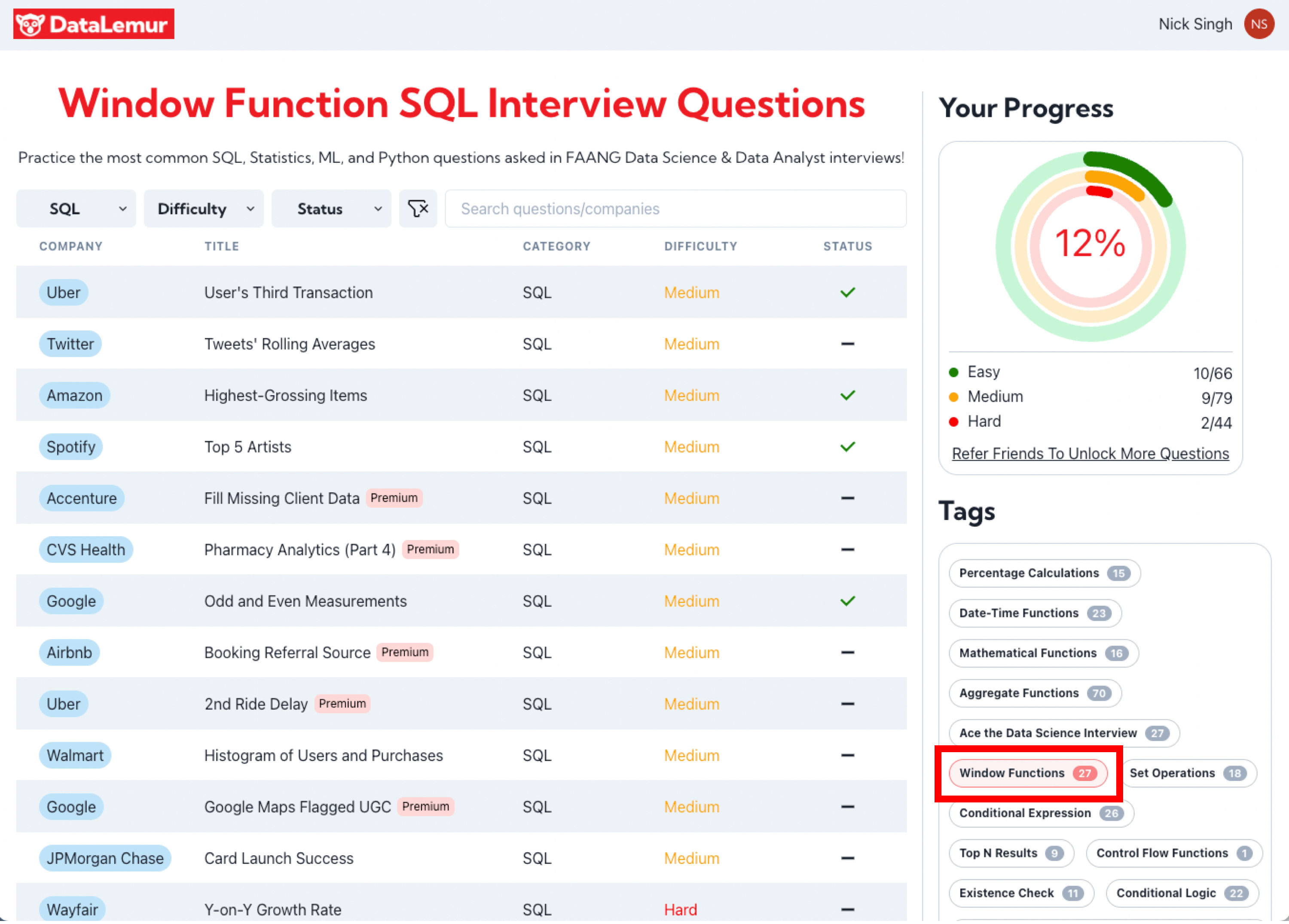Screen dimensions: 1289x924
Task: Open the User's Third Transaction question
Action: click(288, 293)
